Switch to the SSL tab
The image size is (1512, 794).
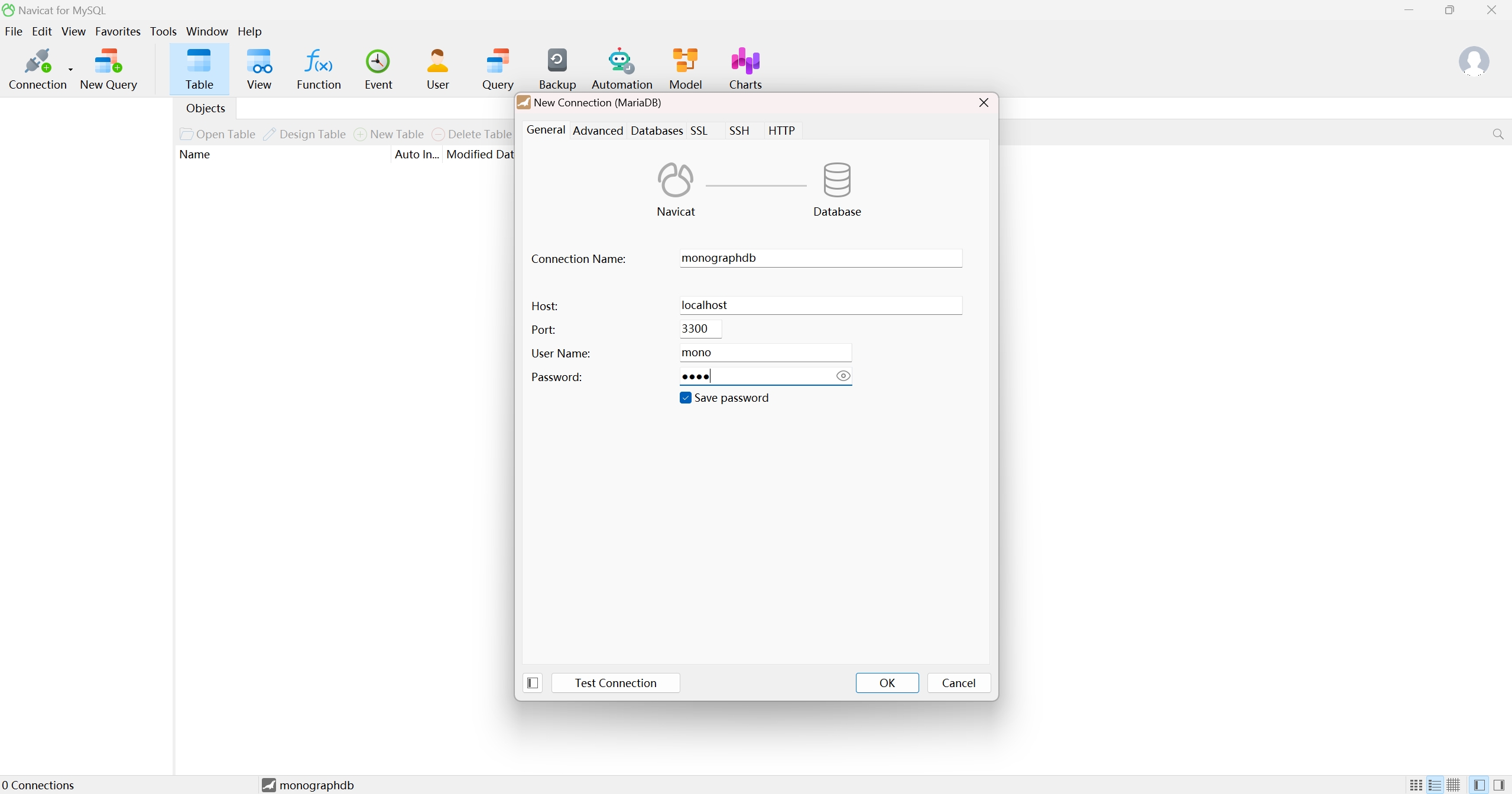(x=699, y=131)
